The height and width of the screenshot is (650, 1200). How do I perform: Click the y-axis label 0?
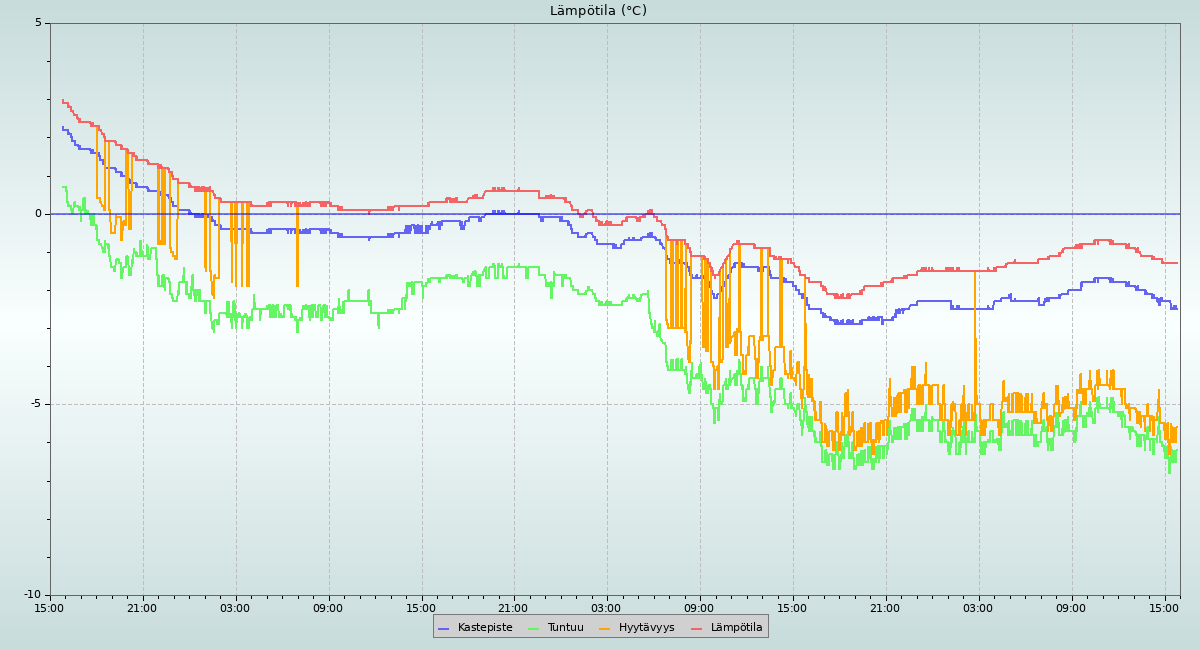click(x=39, y=214)
